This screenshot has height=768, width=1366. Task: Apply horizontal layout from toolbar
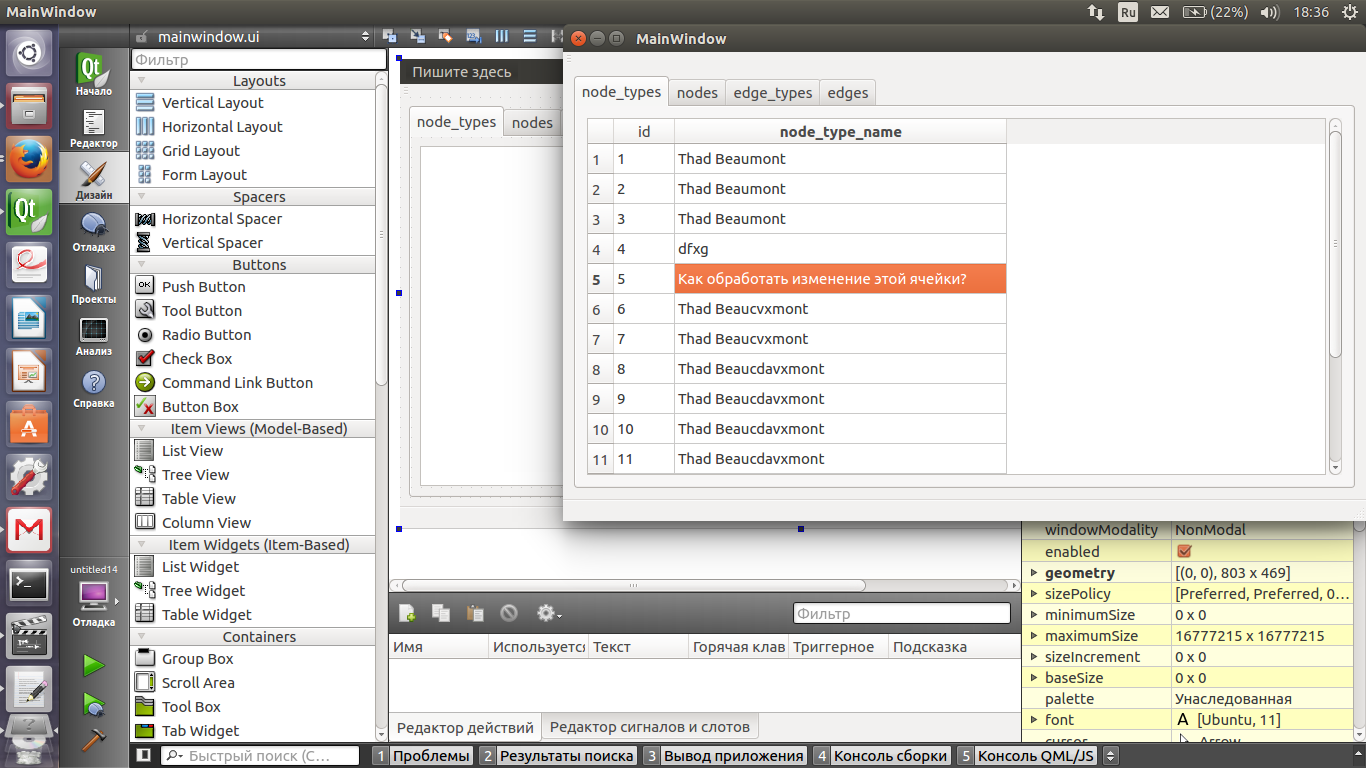[x=502, y=36]
